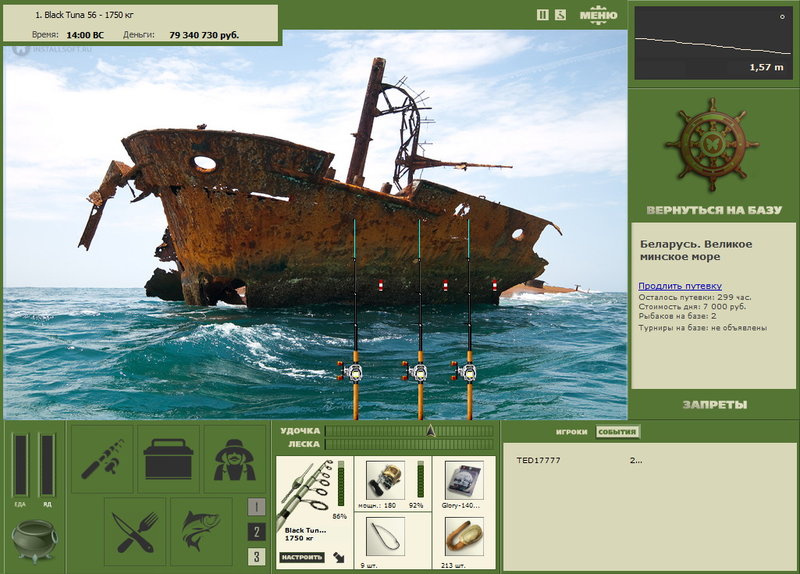Click the square S icon beside pause
800x574 pixels.
pos(560,15)
